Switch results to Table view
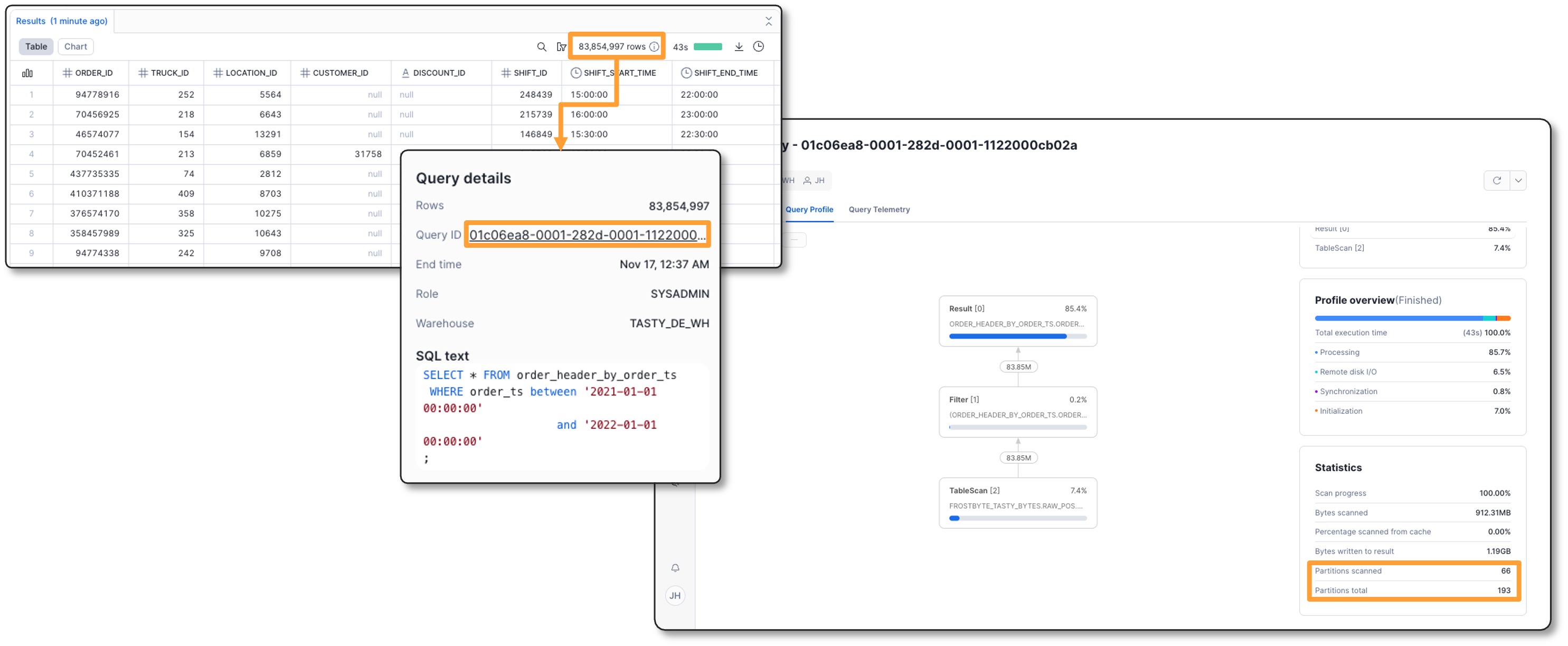The image size is (1568, 646). point(36,47)
